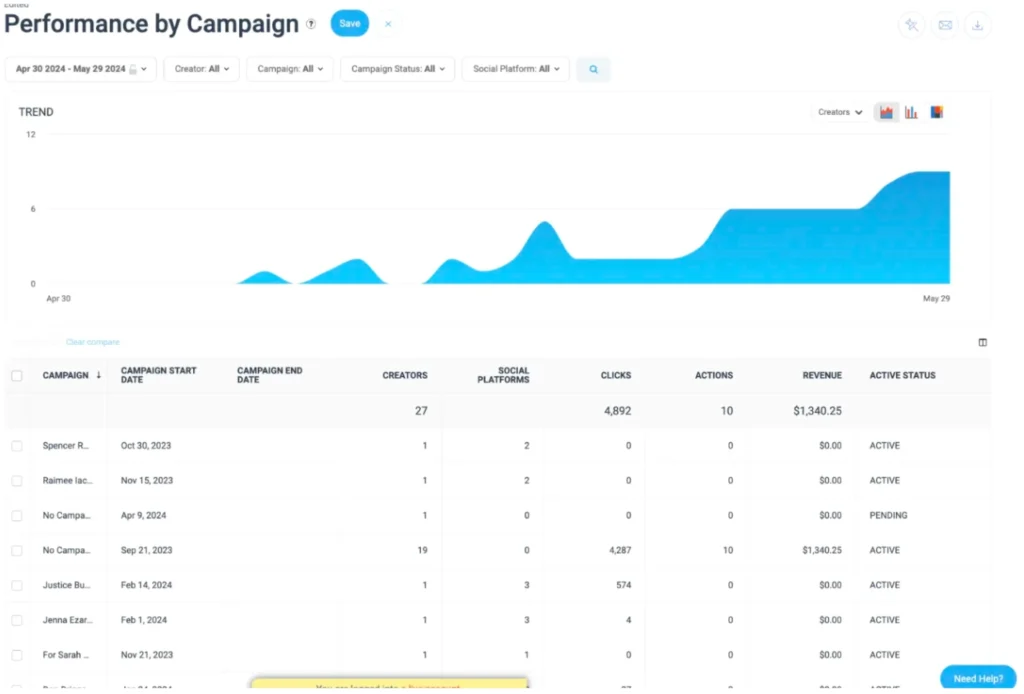Open the Creator: All filter dropdown

point(201,69)
